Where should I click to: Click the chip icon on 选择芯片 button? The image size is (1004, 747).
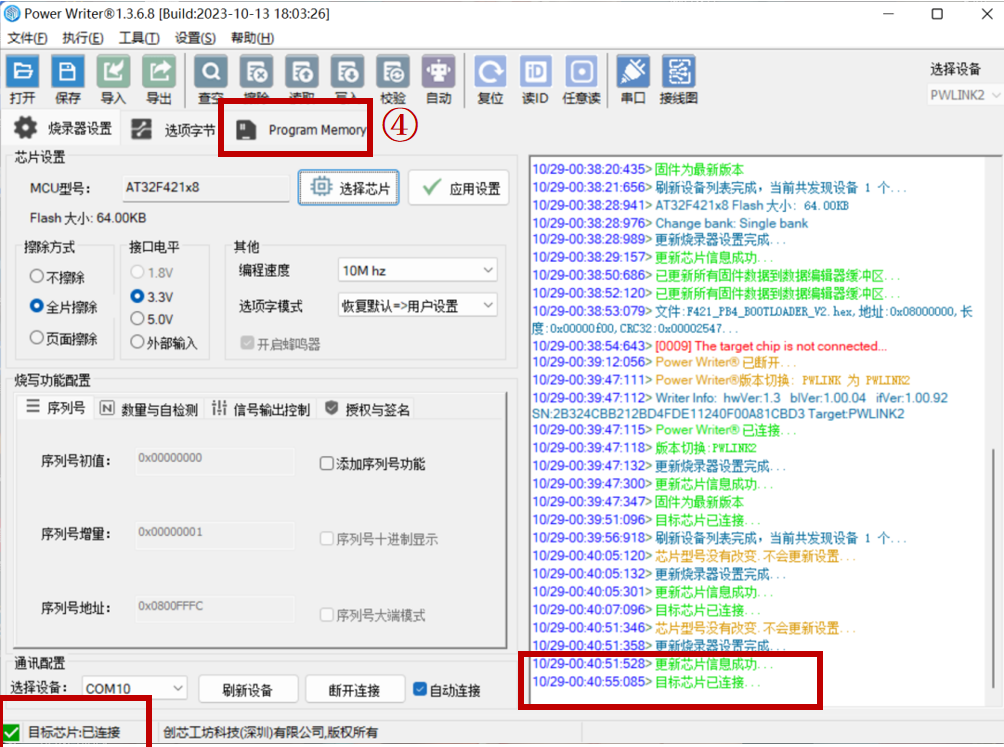pos(321,187)
